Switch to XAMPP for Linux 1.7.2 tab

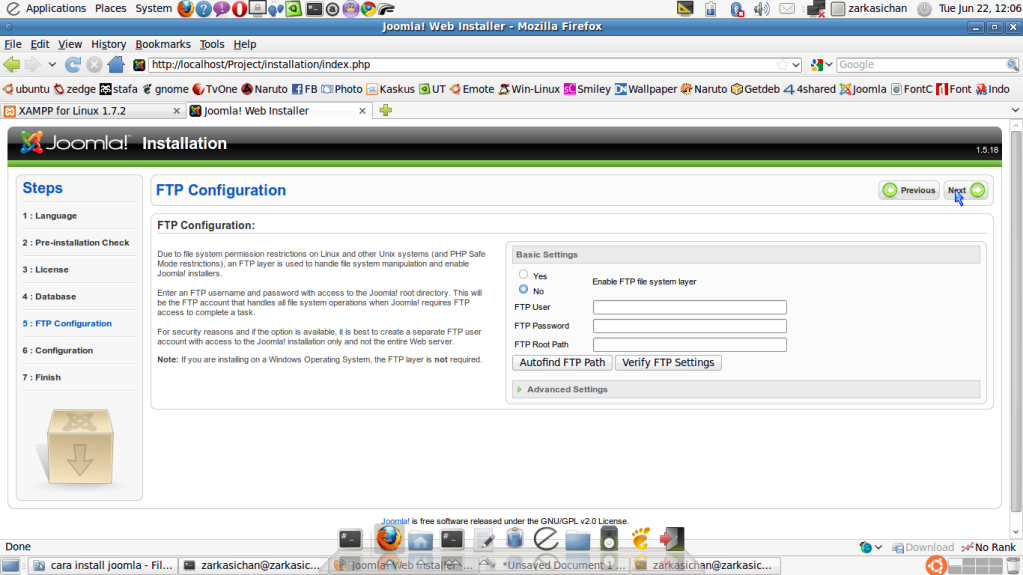point(91,111)
